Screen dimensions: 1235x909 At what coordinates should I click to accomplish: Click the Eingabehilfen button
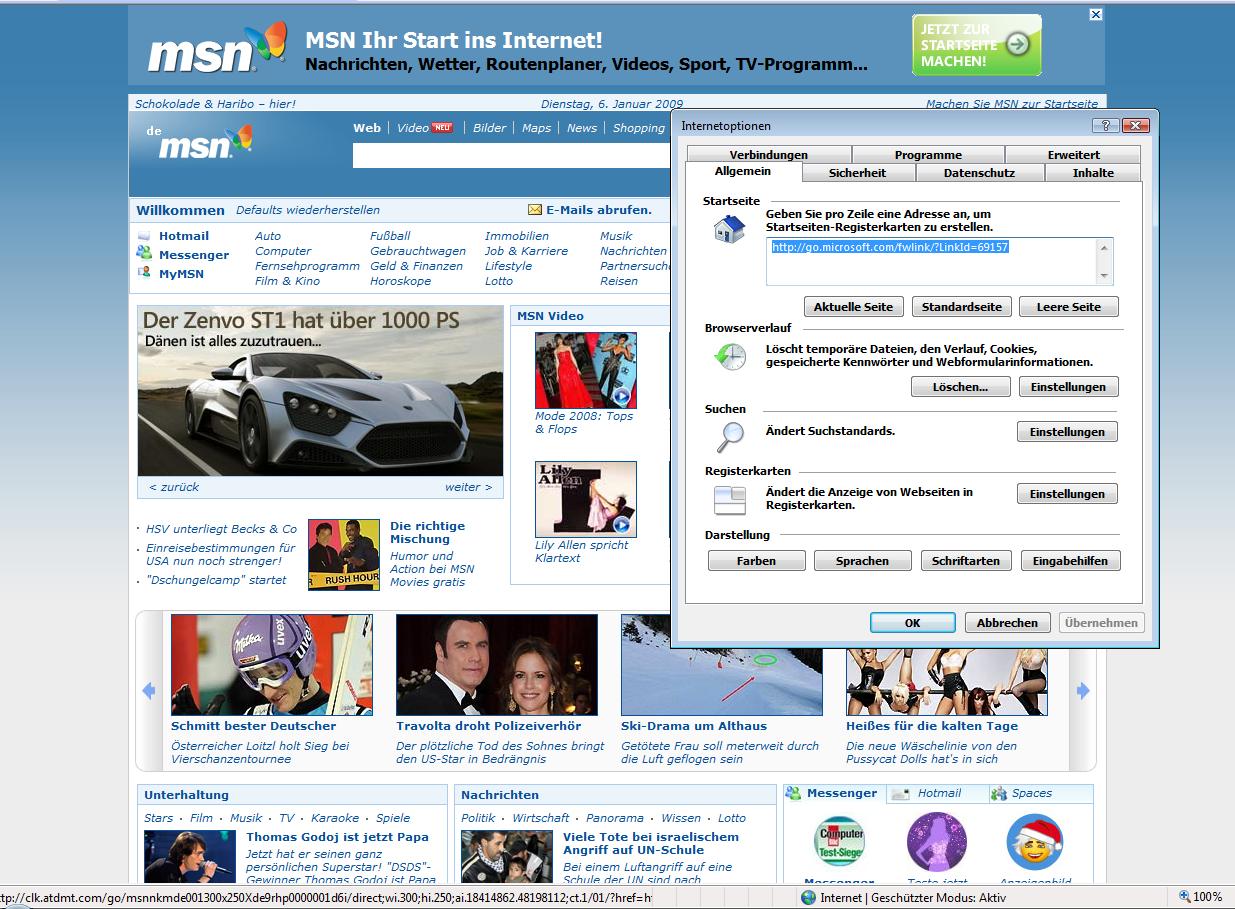[1070, 561]
